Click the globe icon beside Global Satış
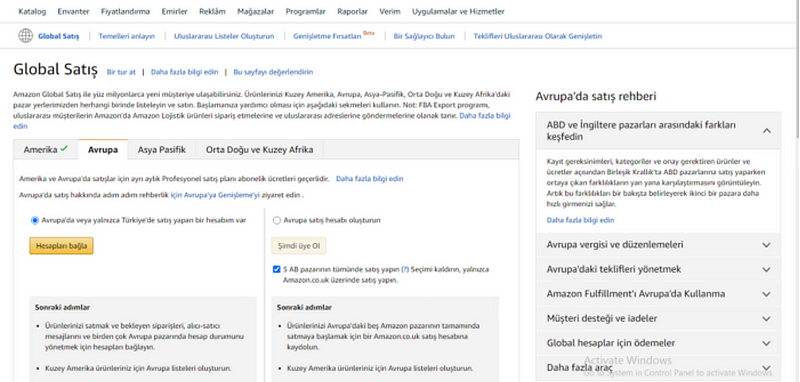The height and width of the screenshot is (382, 800). (26, 36)
